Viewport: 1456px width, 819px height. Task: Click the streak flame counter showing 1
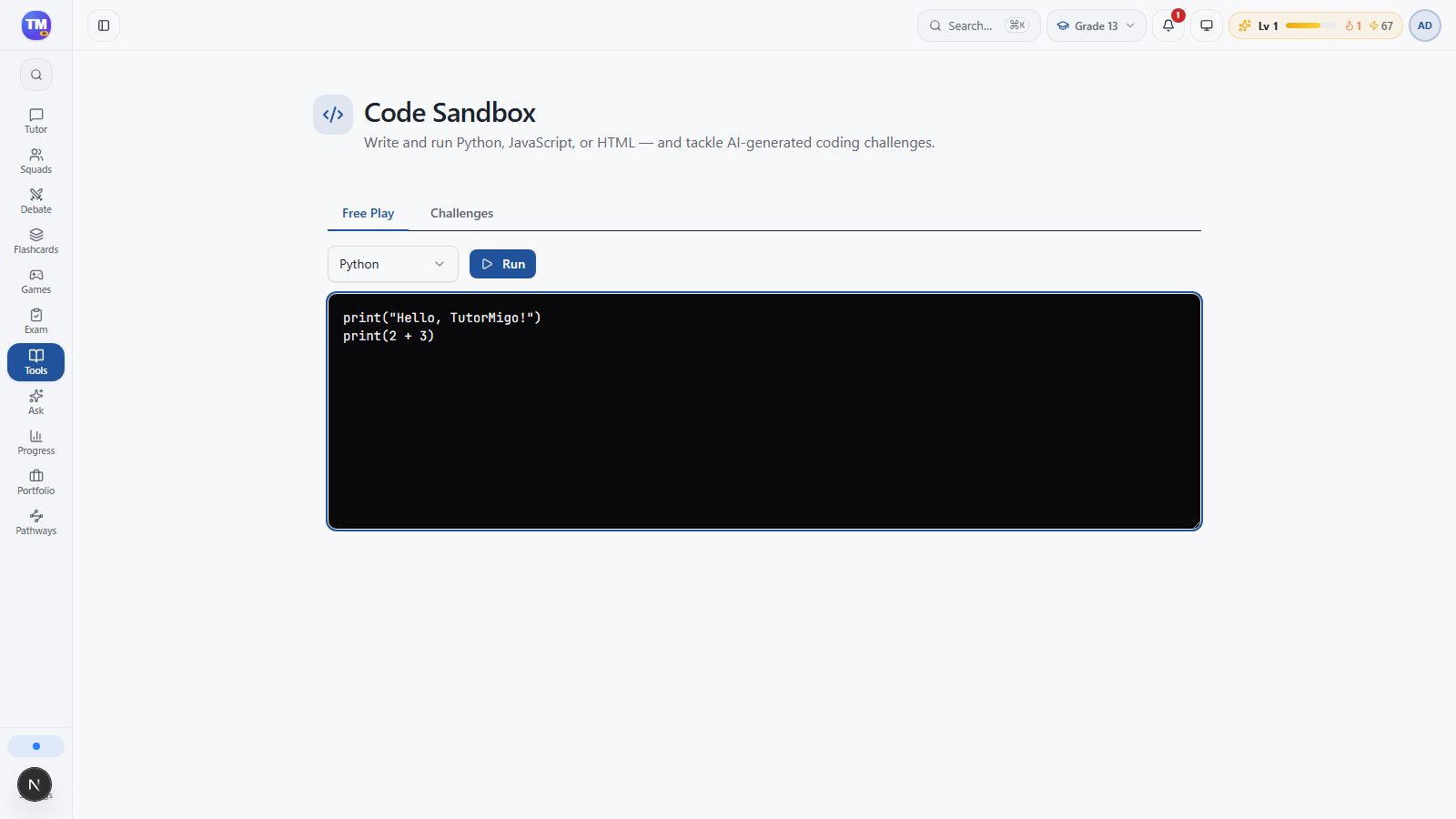pyautogui.click(x=1353, y=25)
